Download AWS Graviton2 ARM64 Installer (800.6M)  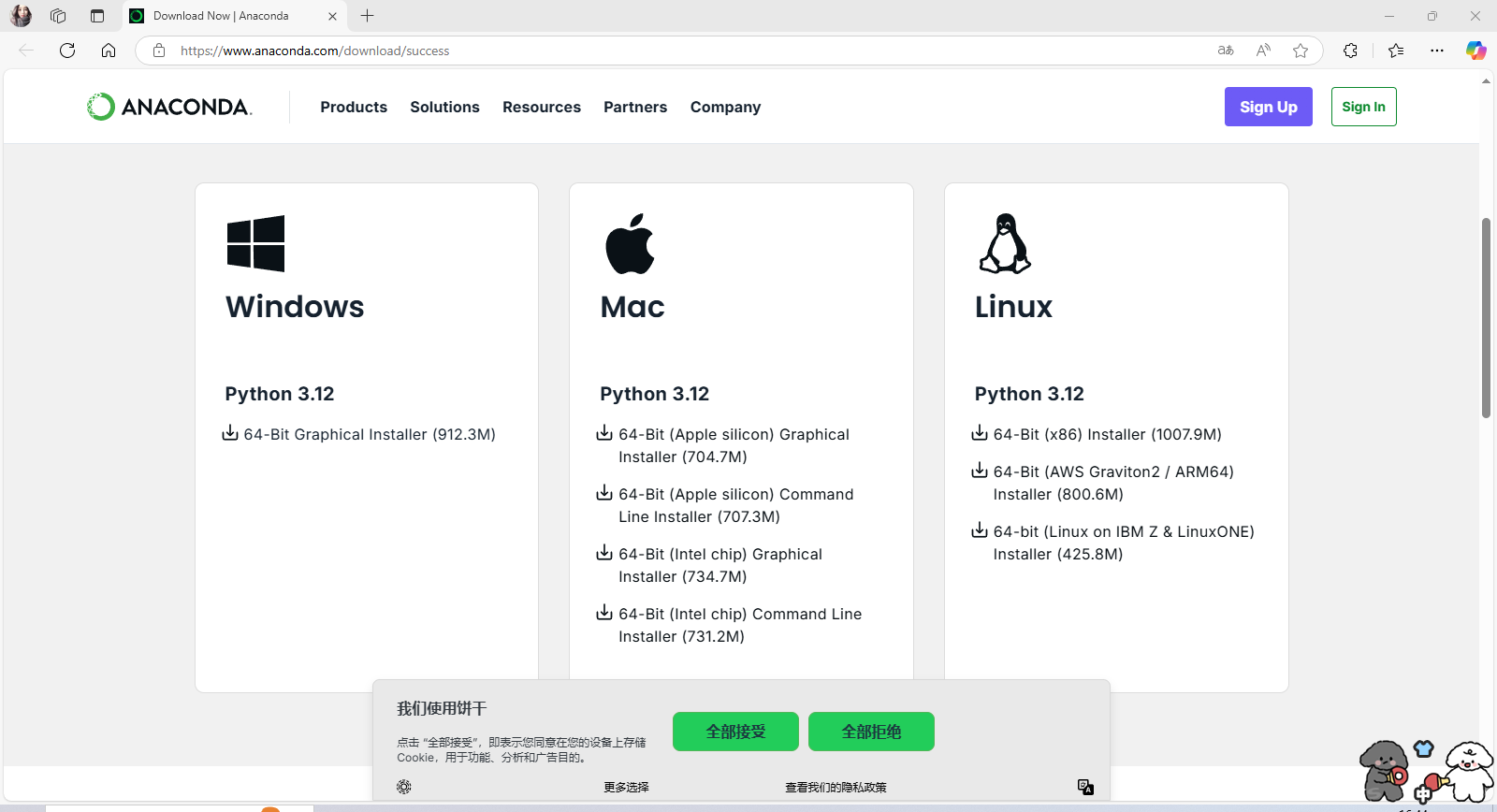[x=1113, y=483]
